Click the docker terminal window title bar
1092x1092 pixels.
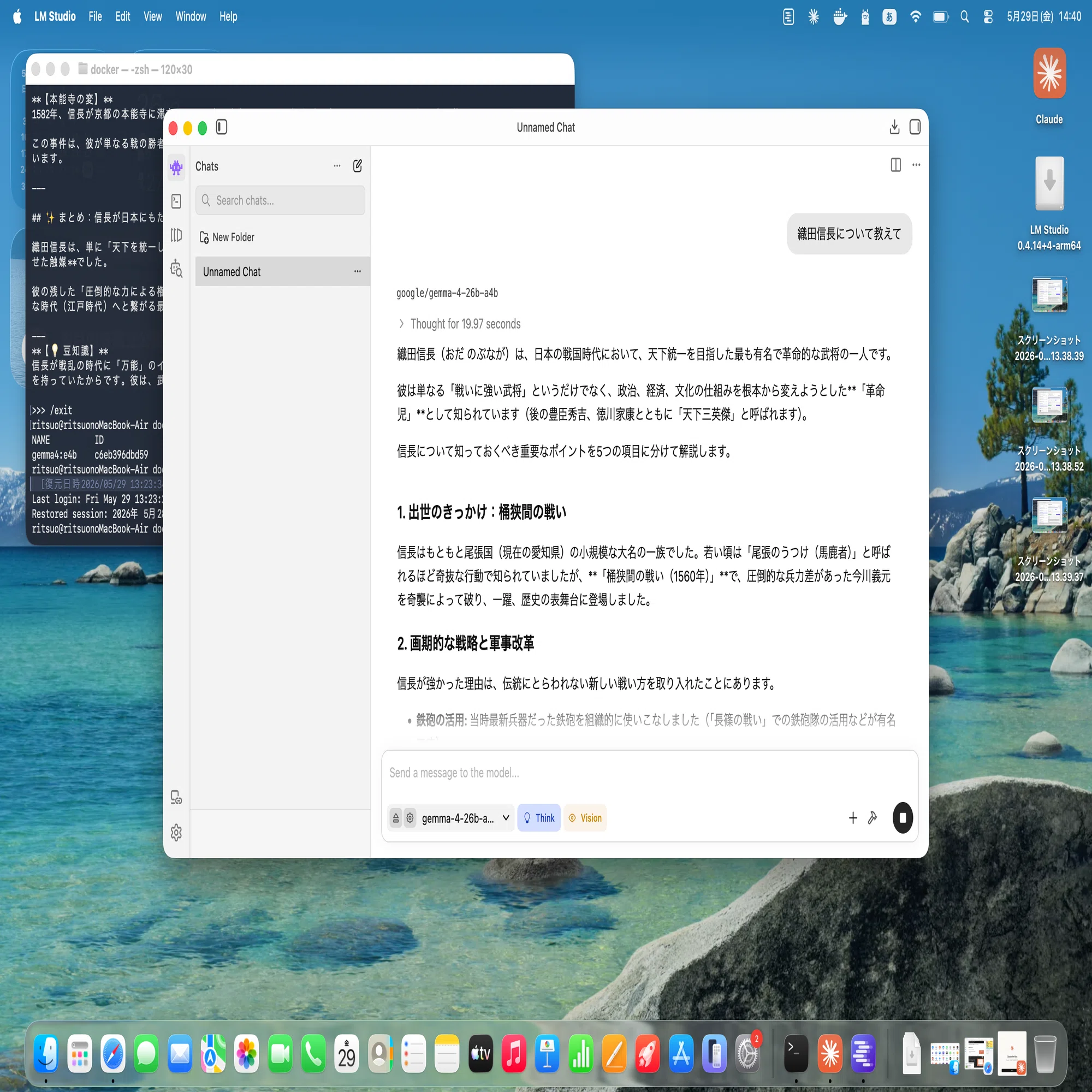300,69
